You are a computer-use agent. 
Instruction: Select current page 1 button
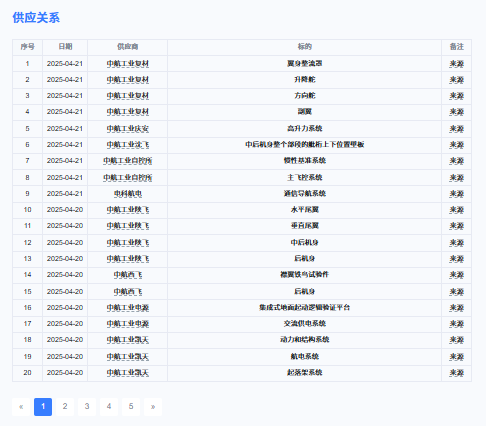pos(43,407)
